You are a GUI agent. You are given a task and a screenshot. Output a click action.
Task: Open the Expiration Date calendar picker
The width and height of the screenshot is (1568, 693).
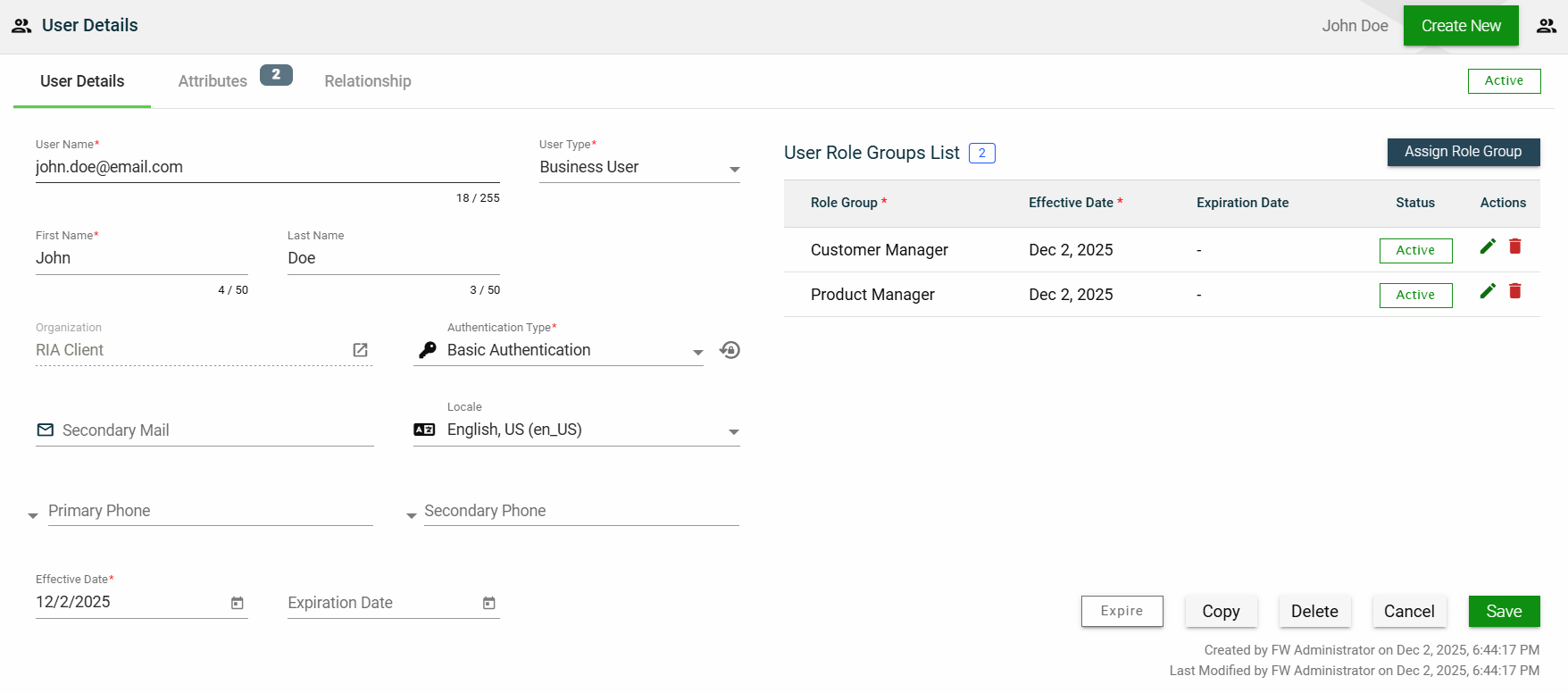tap(489, 604)
